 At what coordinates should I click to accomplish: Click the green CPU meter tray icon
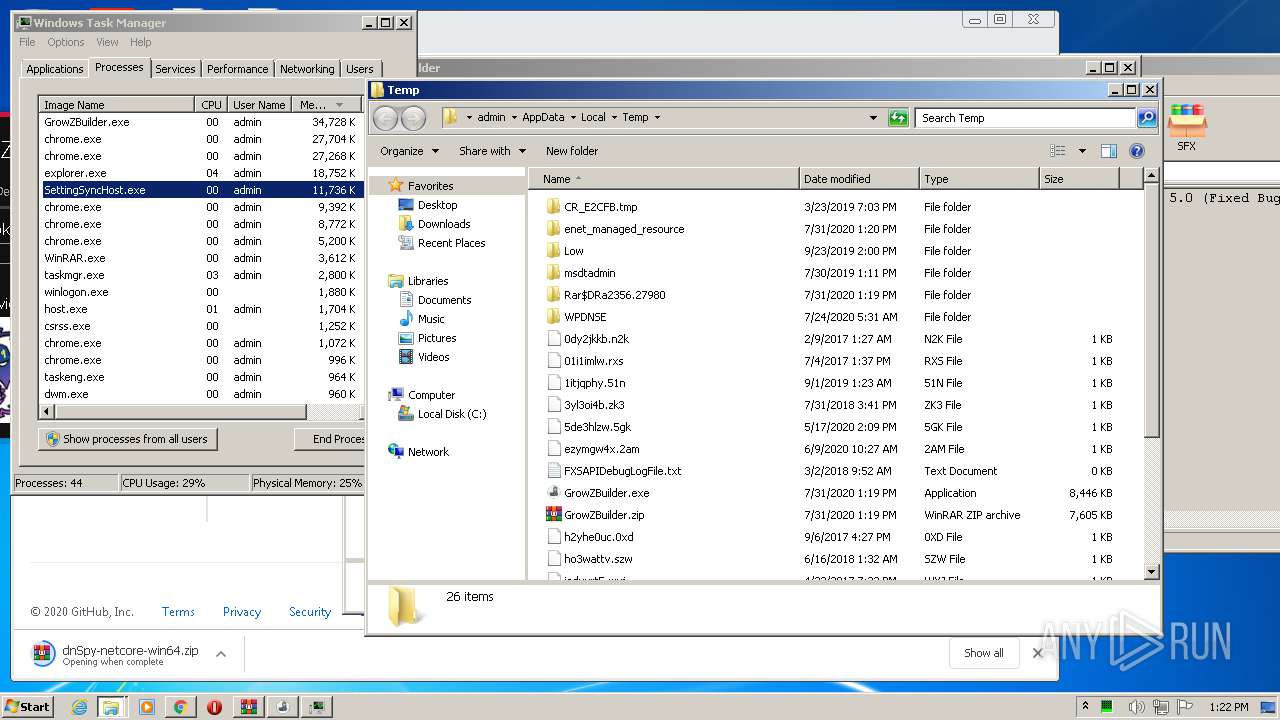(x=1107, y=707)
